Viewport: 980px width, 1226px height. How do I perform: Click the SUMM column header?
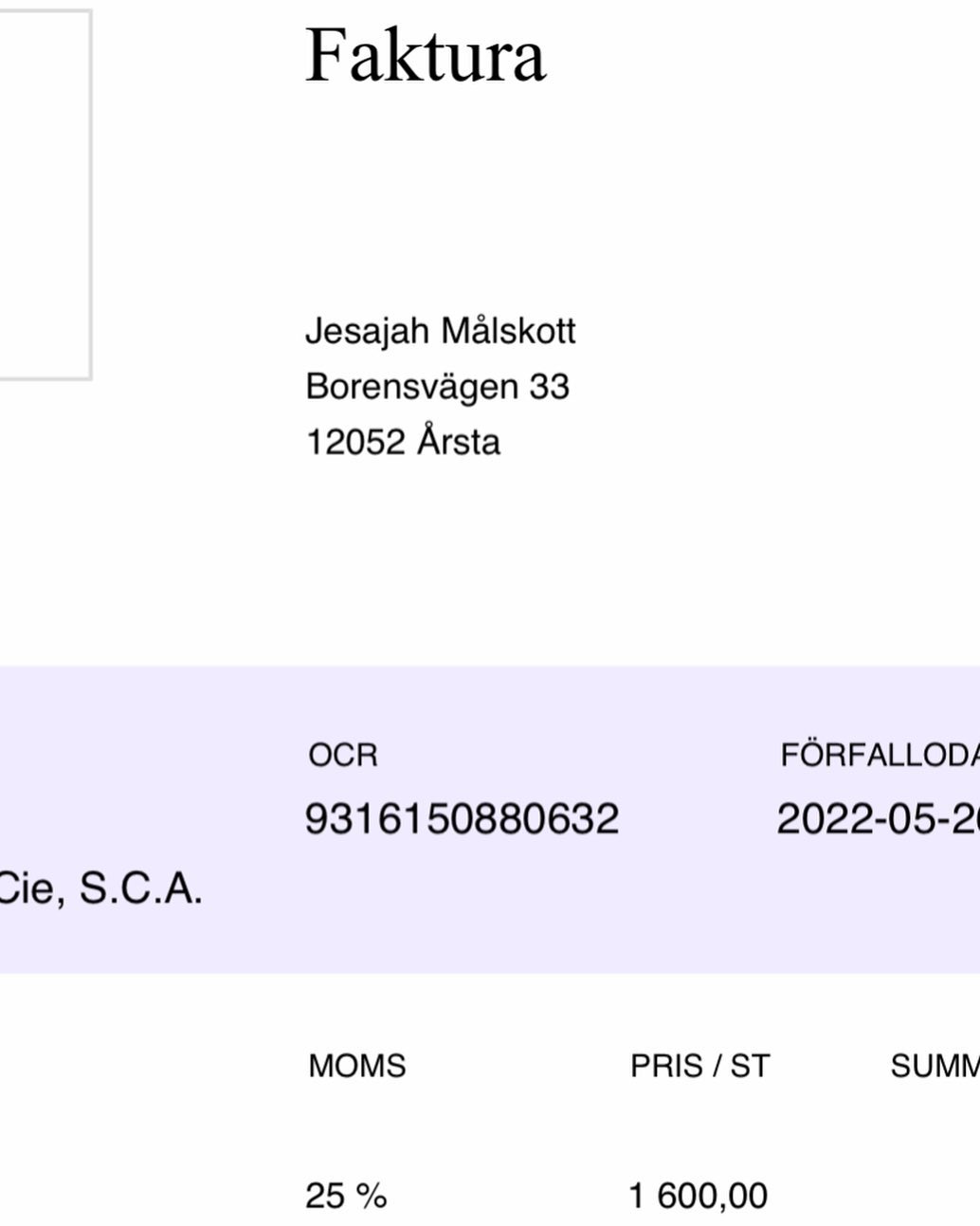934,1067
